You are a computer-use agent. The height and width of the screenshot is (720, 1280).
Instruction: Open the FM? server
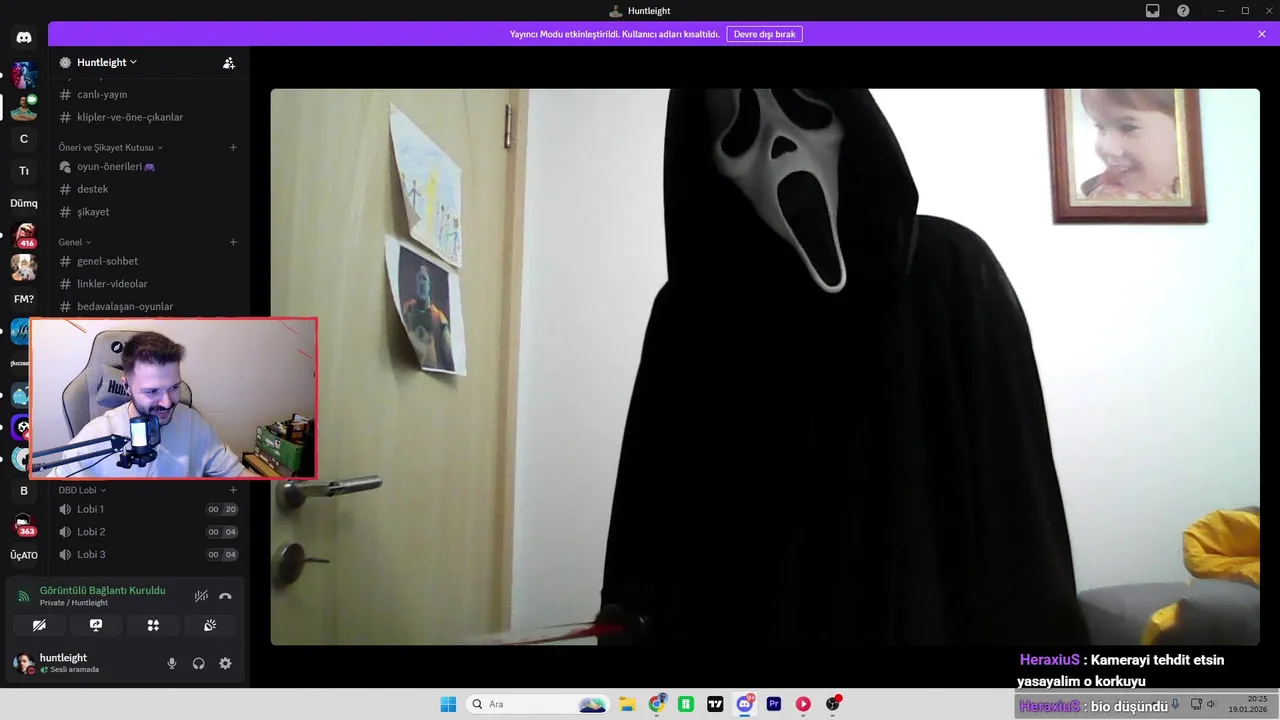24,299
